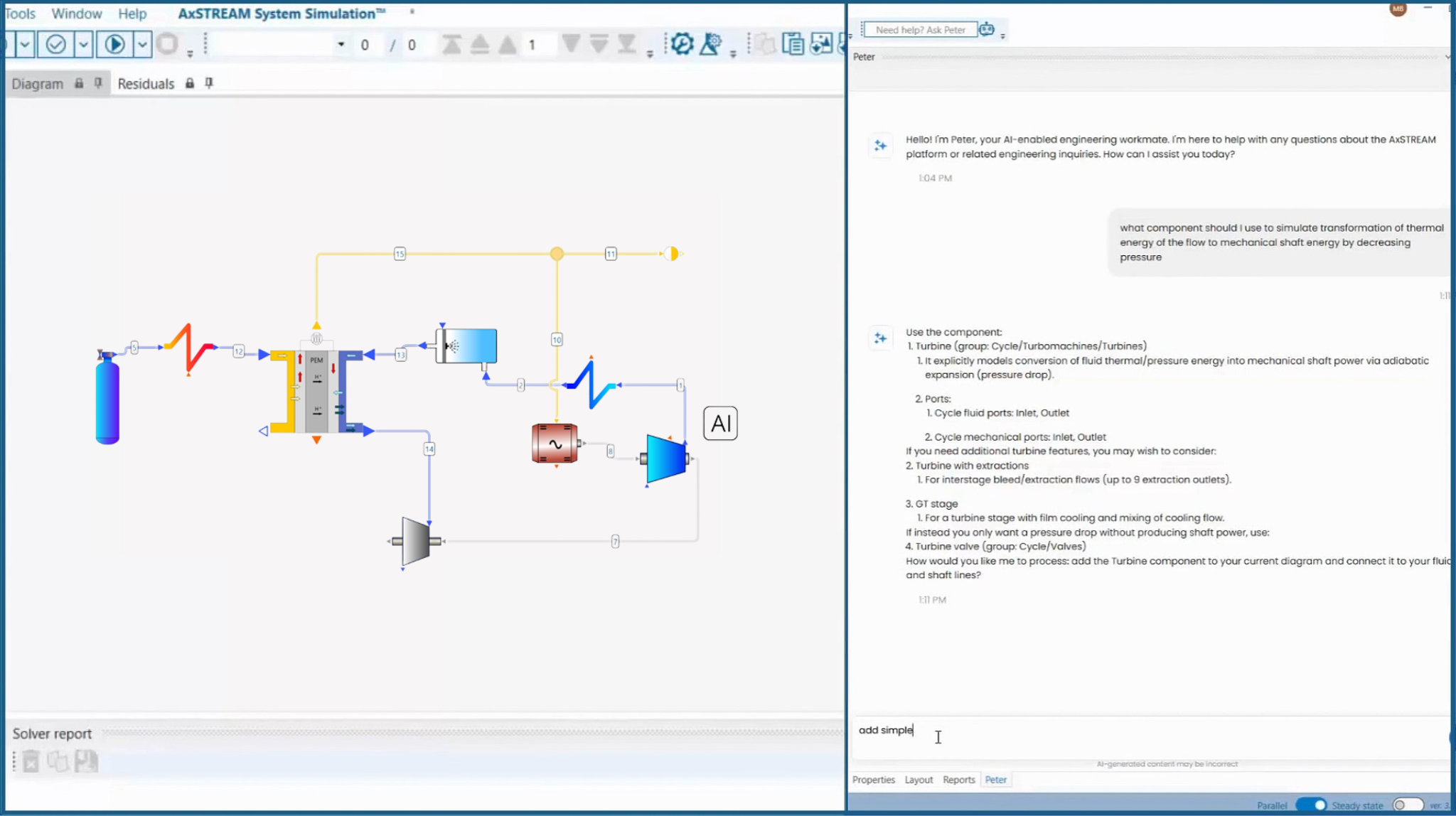Viewport: 1456px width, 816px height.
Task: Click the validate checkmark toolbar button
Action: tap(55, 45)
